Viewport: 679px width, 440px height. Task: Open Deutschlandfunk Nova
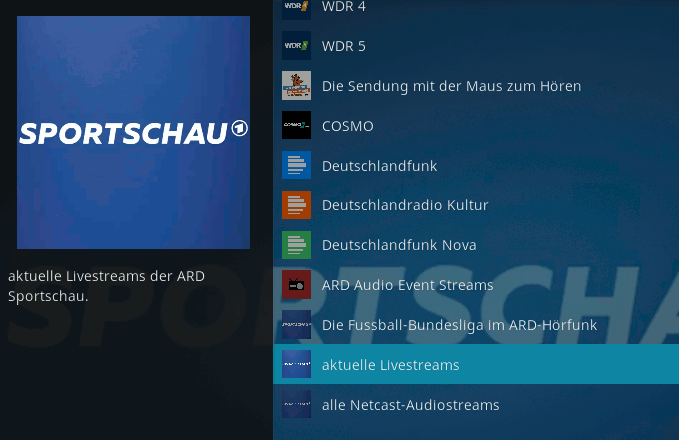(x=476, y=245)
